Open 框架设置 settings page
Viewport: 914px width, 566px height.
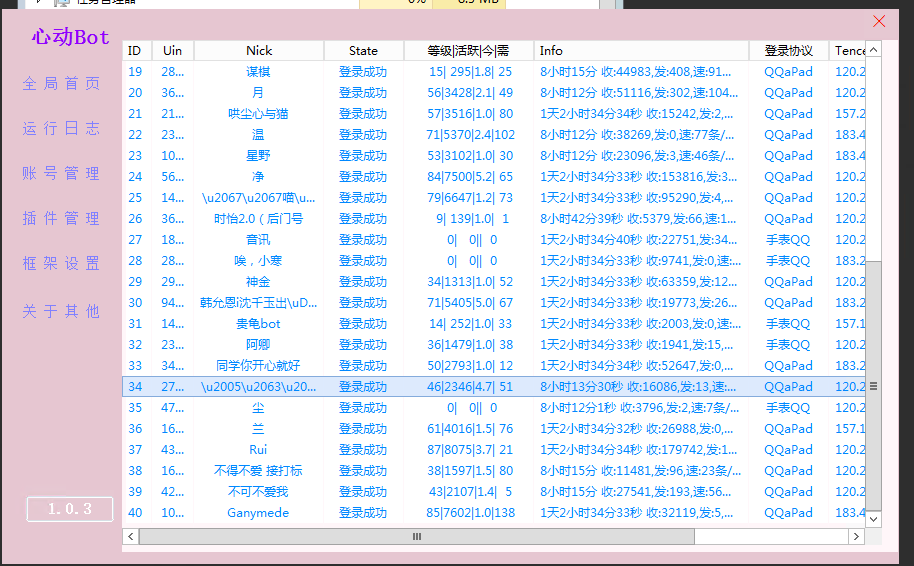62,264
